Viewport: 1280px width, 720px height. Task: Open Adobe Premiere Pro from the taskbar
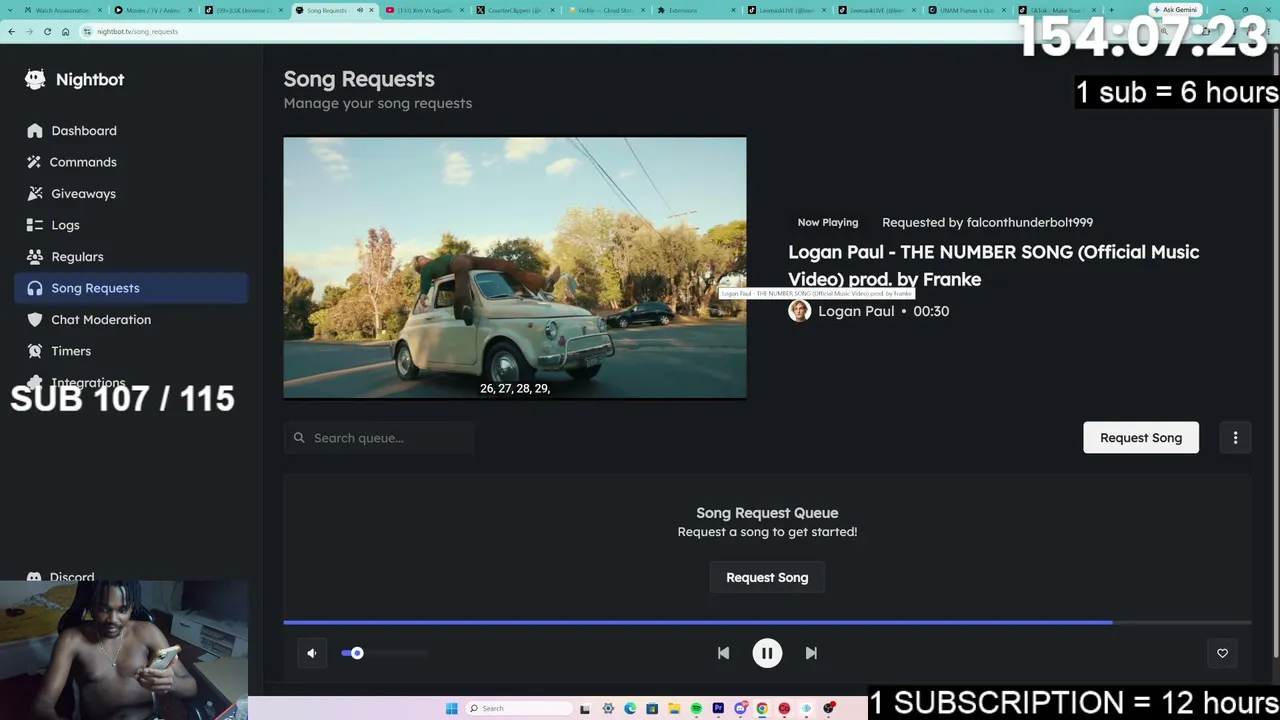click(x=718, y=709)
